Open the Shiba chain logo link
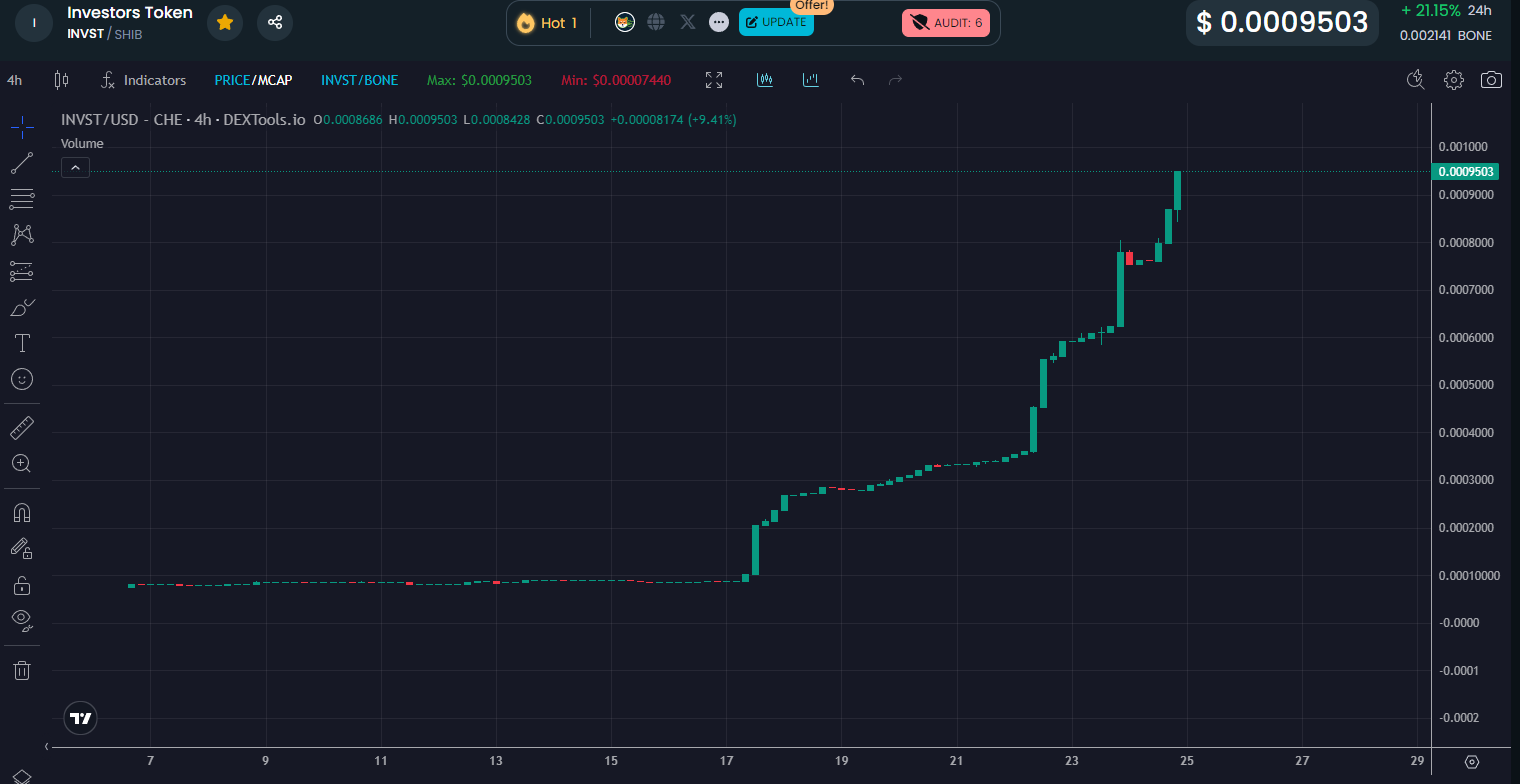This screenshot has height=784, width=1520. click(x=625, y=22)
